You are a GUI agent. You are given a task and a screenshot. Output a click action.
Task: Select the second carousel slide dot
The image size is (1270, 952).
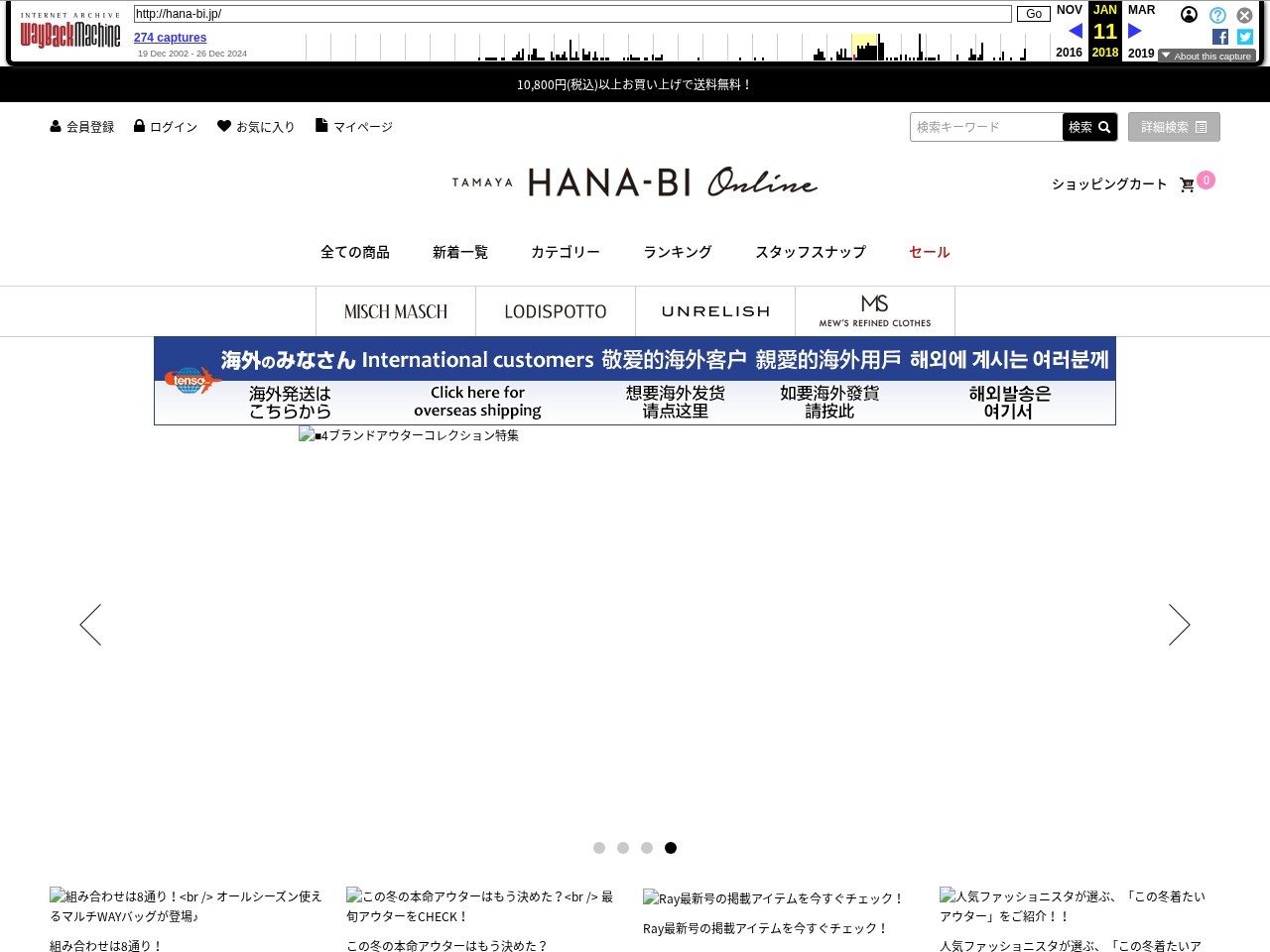click(623, 848)
